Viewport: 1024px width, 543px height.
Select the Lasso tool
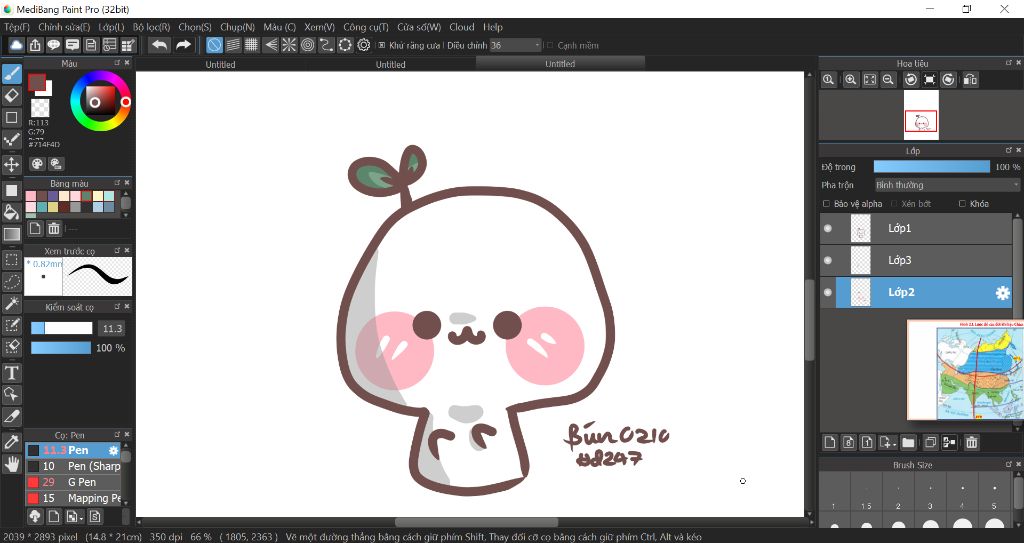click(11, 282)
